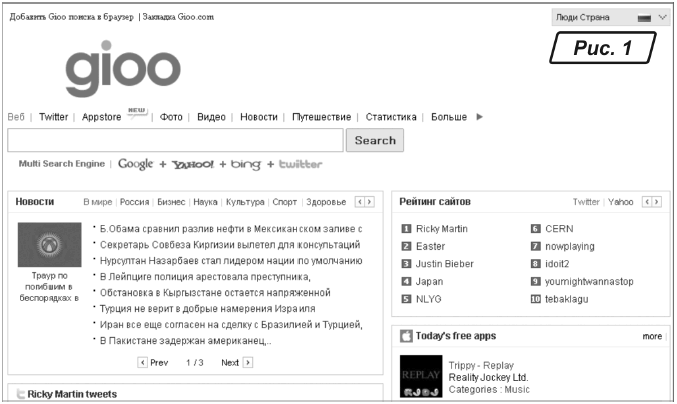Click more in Today's free apps

point(652,337)
